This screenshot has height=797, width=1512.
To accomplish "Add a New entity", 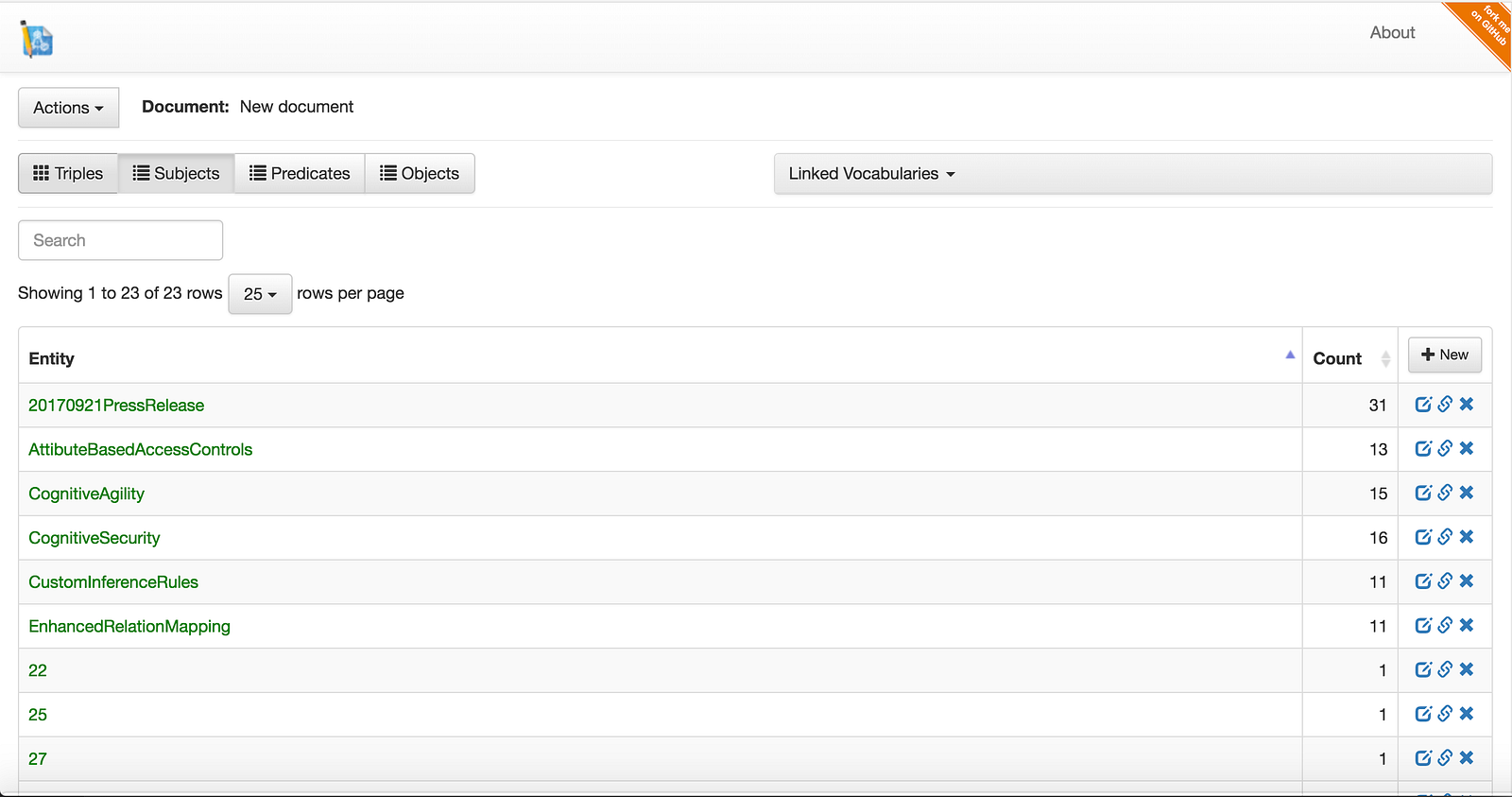I will coord(1445,355).
